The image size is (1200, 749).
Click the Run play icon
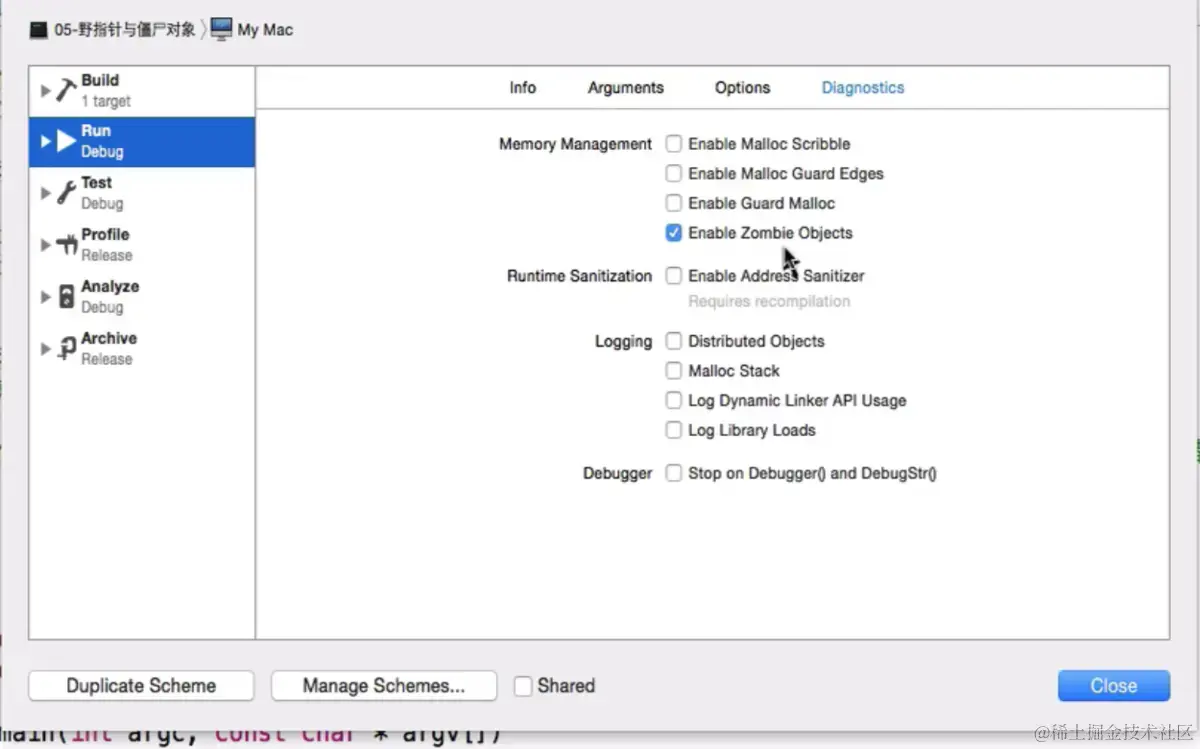pyautogui.click(x=66, y=141)
